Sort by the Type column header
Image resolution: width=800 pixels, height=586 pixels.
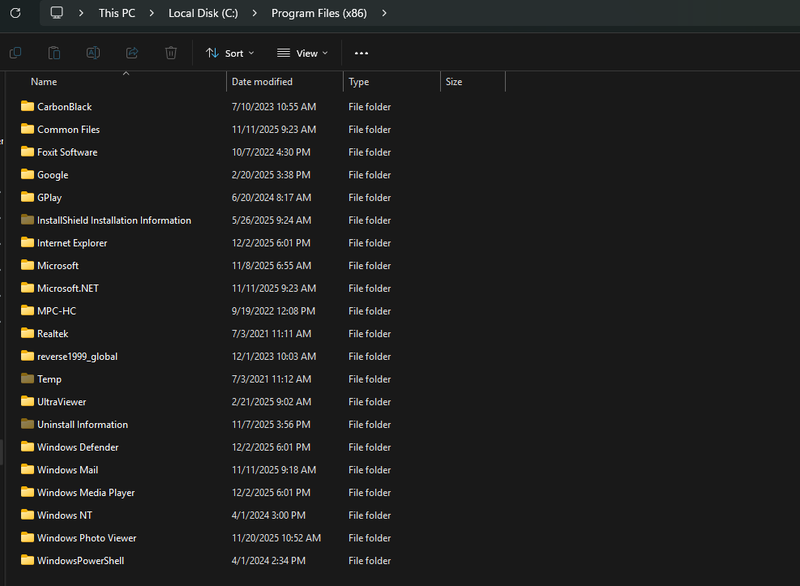click(359, 82)
